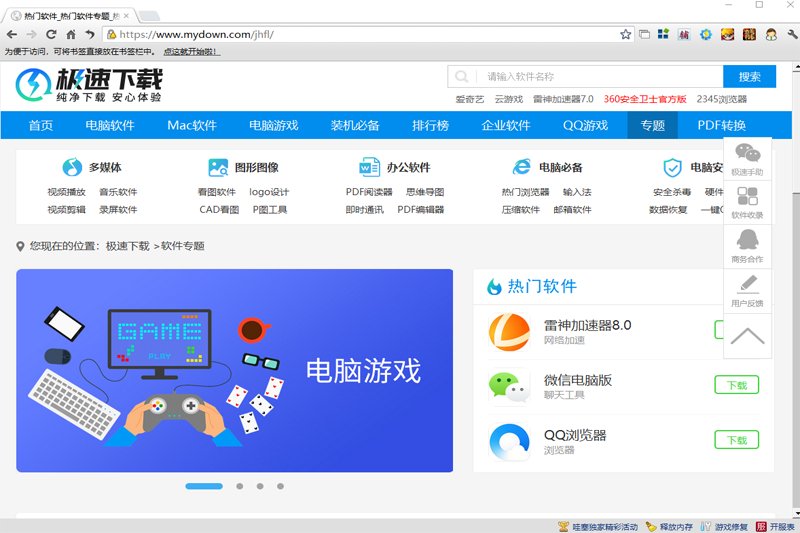Open 360安全卫士官方版 hot link

pos(645,99)
